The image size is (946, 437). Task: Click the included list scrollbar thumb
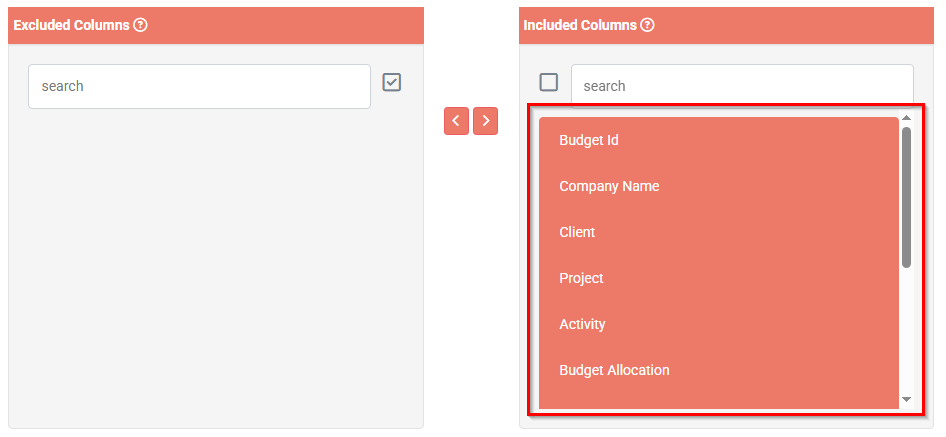point(906,197)
